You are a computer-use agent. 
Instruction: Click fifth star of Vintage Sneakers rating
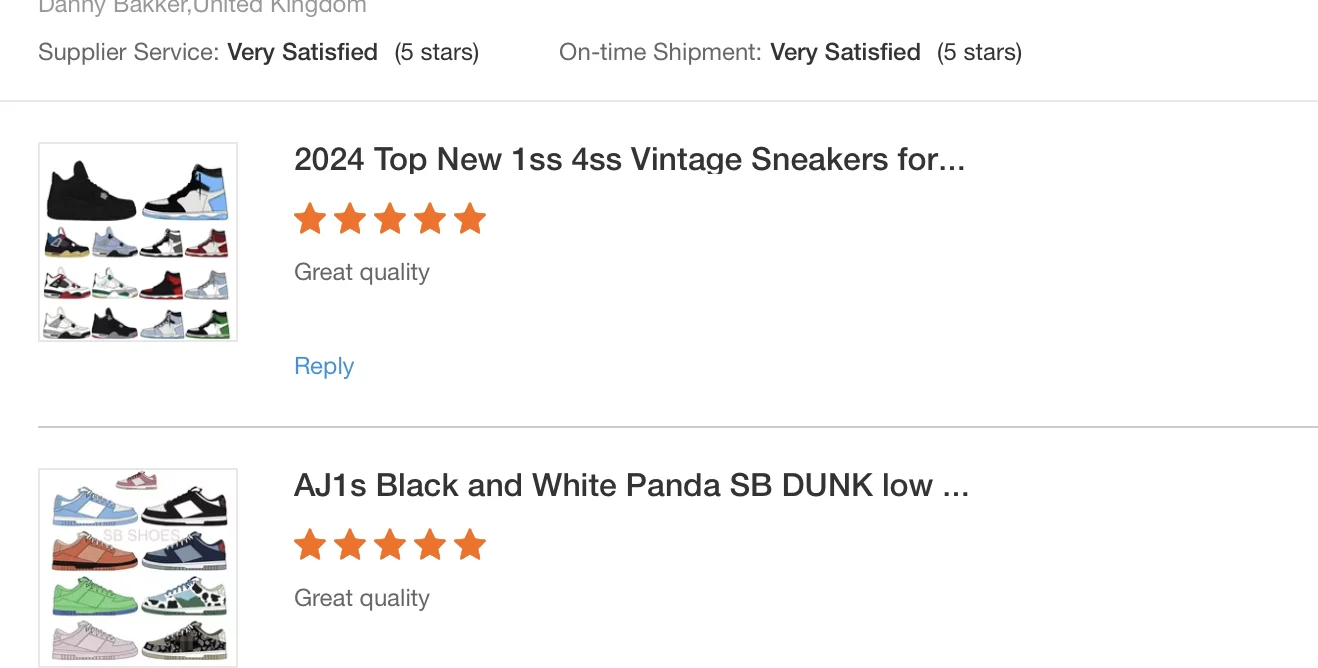pos(469,219)
